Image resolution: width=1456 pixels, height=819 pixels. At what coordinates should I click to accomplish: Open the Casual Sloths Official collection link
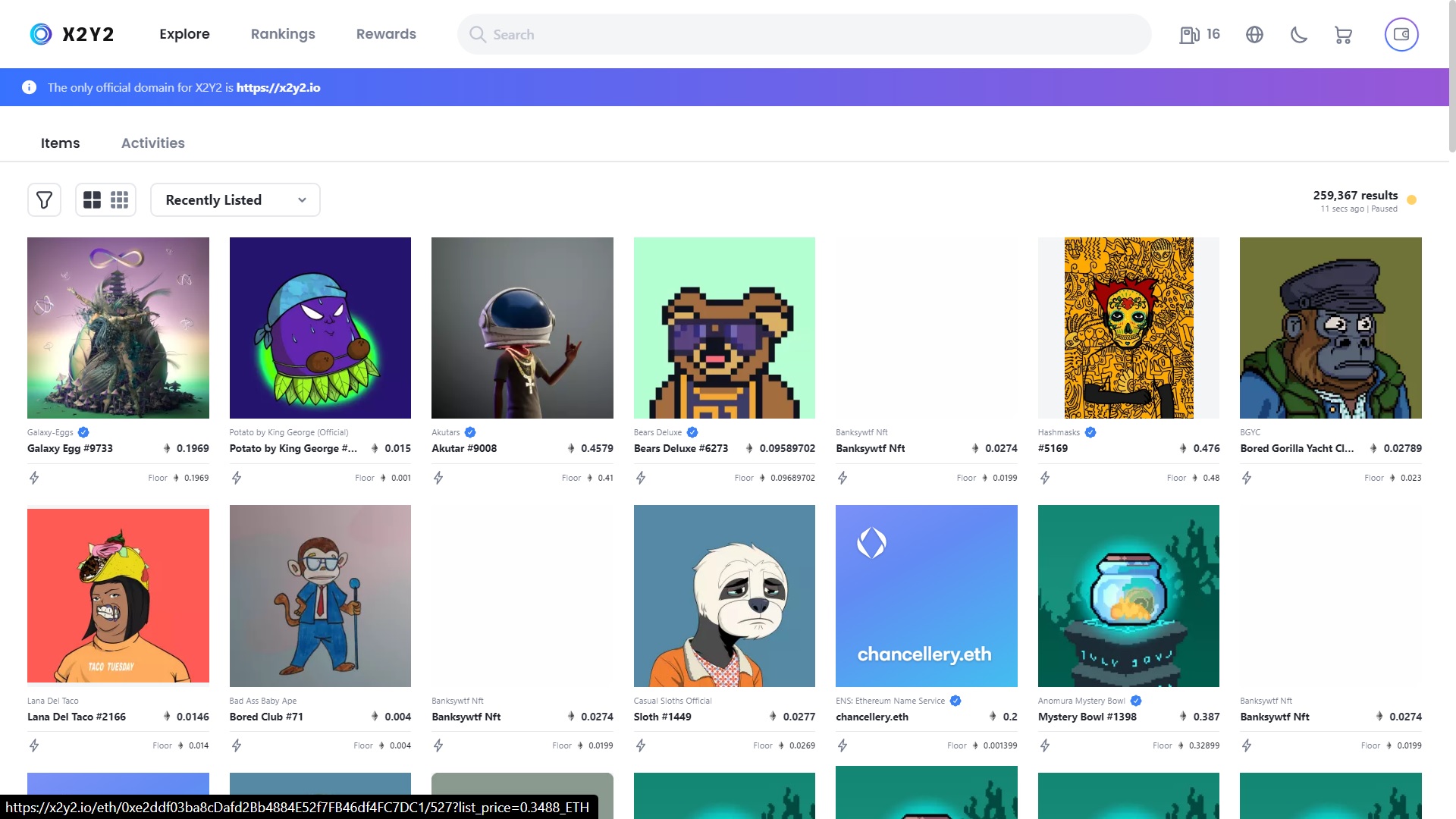673,701
